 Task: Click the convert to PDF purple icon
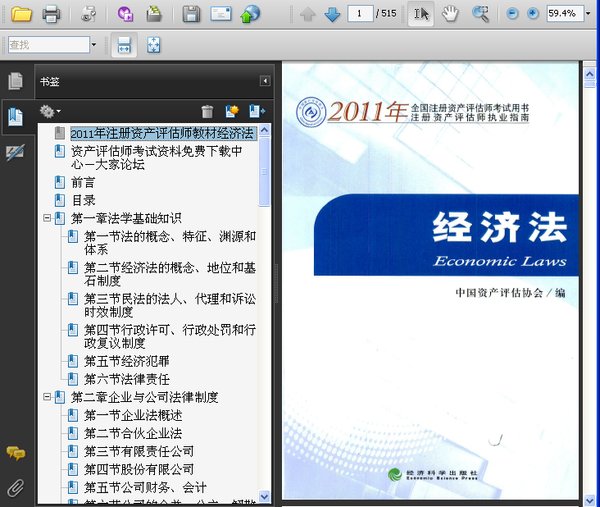coord(125,15)
